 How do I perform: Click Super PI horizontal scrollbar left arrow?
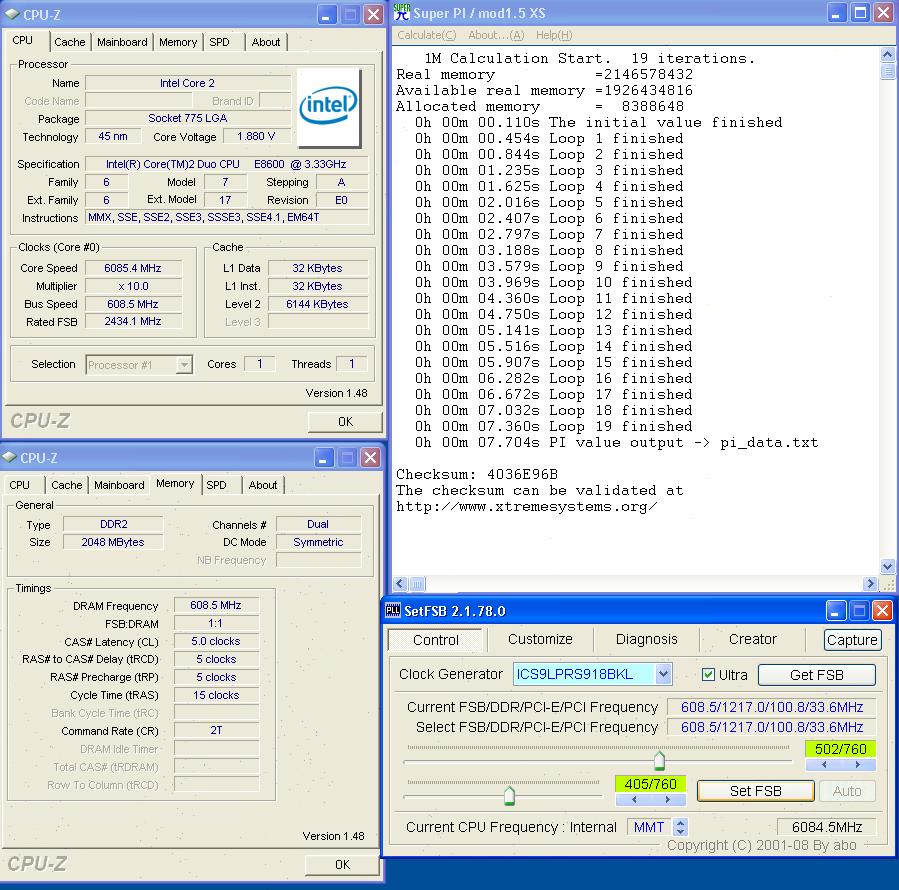(x=400, y=584)
